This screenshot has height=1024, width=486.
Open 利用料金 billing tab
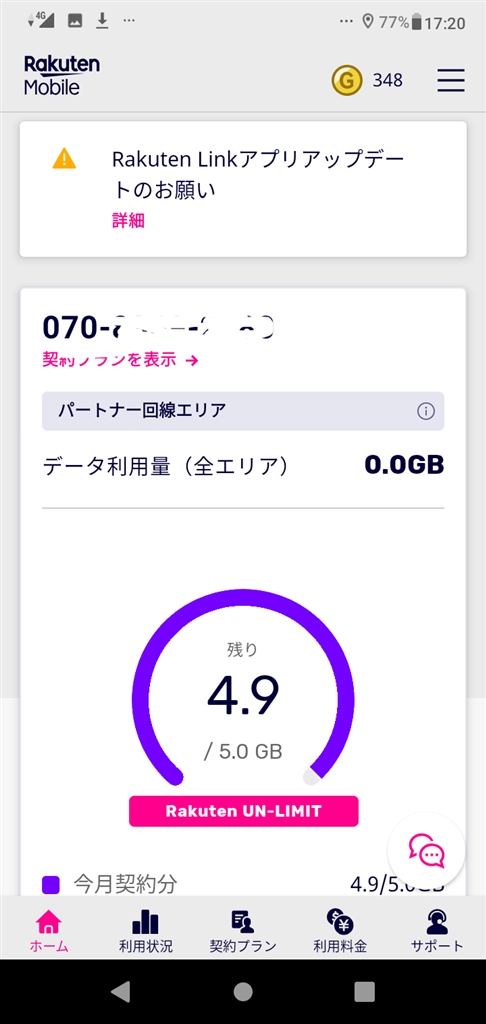point(340,931)
